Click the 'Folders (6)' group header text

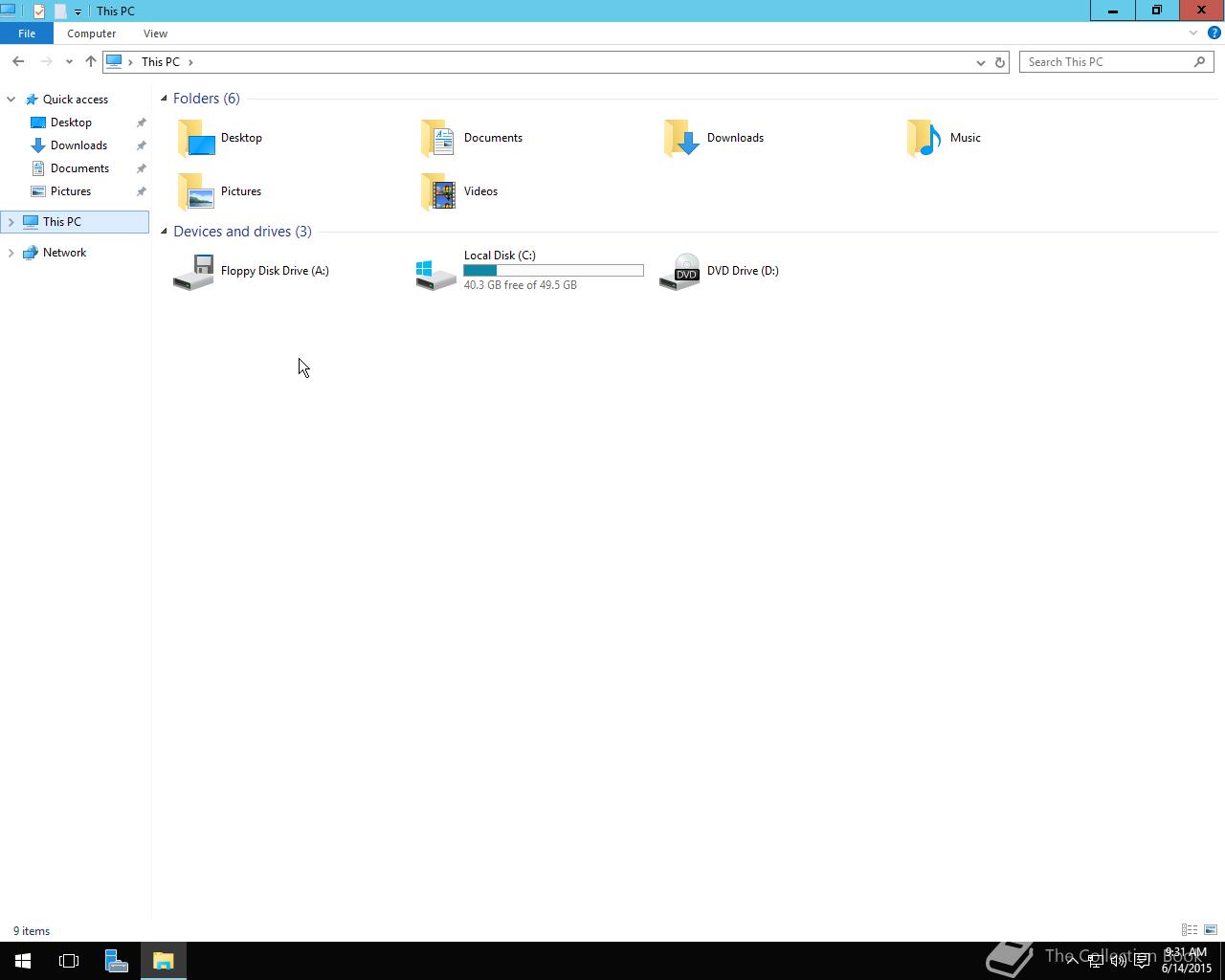pyautogui.click(x=207, y=99)
